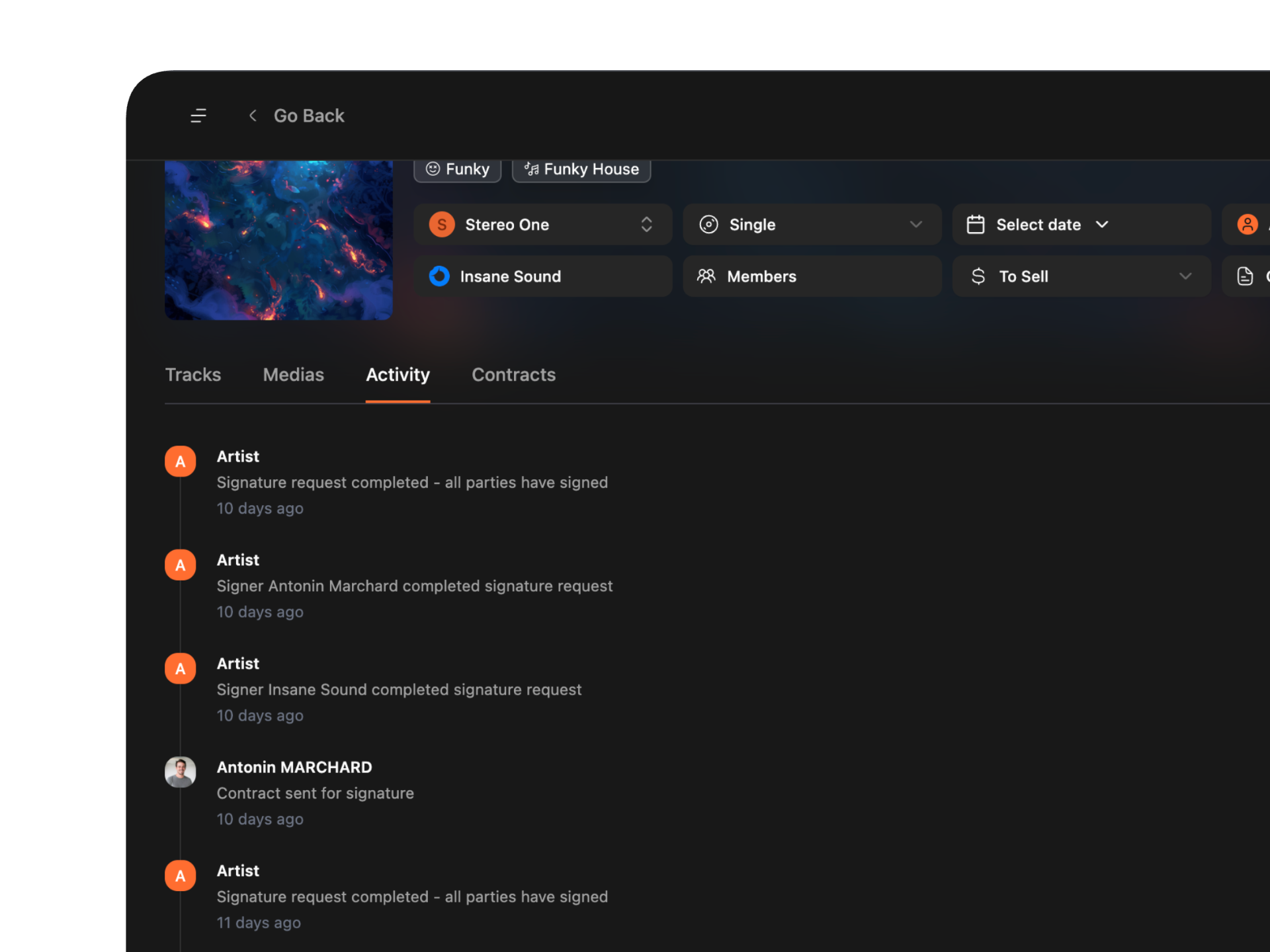The width and height of the screenshot is (1270, 952).
Task: Open the Medias tab
Action: (x=293, y=375)
